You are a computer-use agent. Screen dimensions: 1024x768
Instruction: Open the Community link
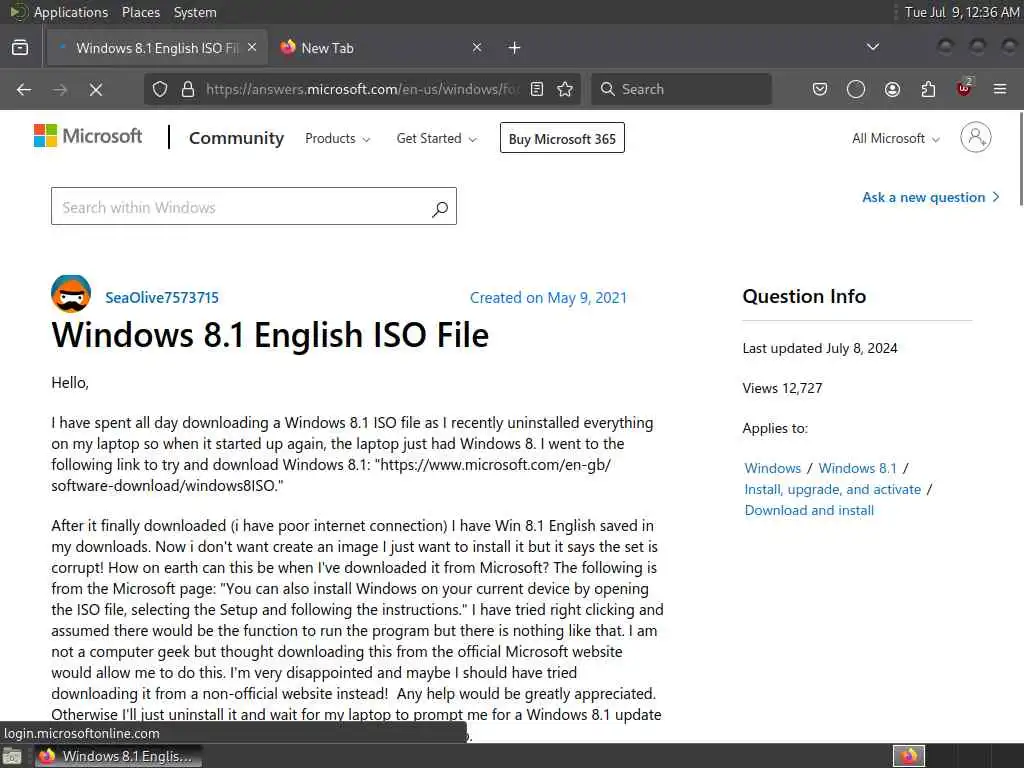click(x=236, y=138)
